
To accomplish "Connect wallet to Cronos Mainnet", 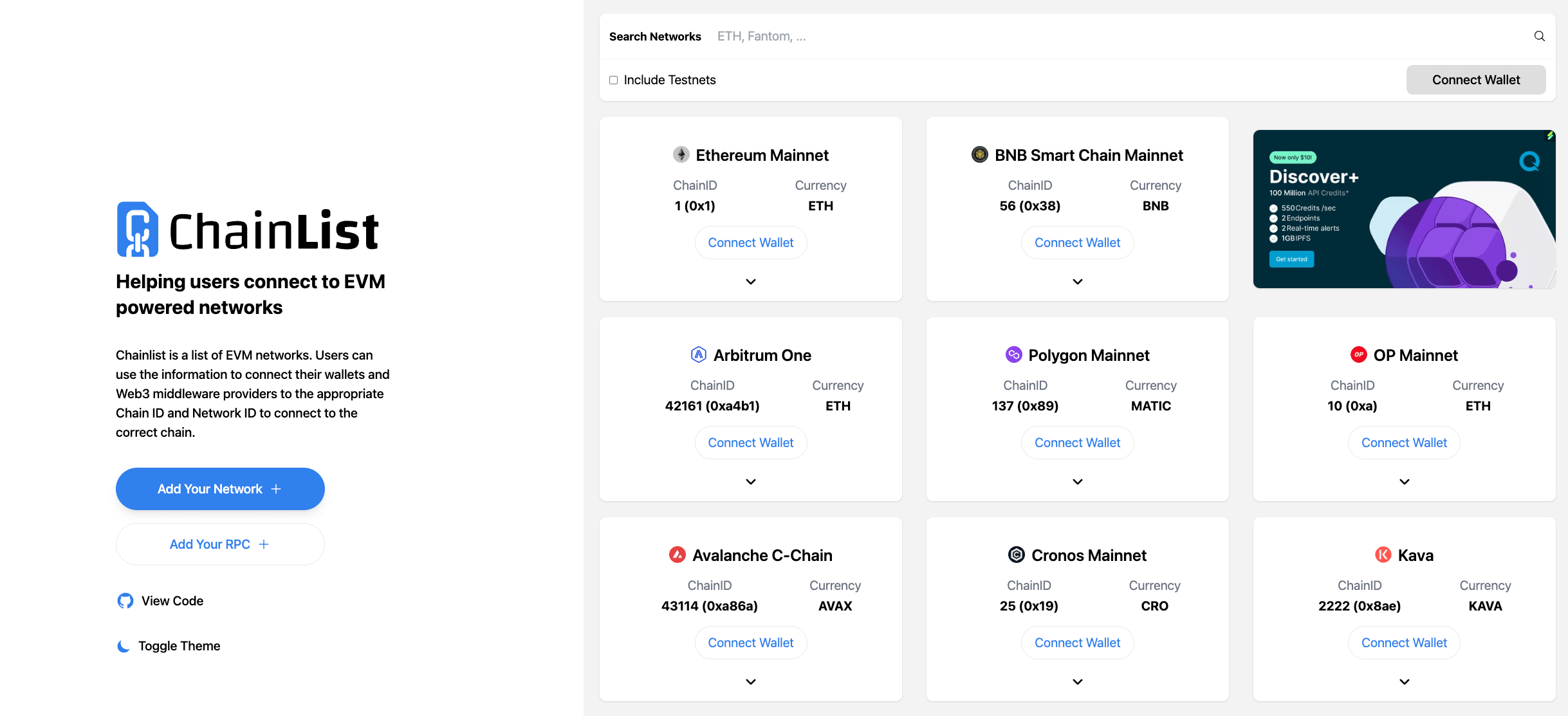I will (1078, 643).
